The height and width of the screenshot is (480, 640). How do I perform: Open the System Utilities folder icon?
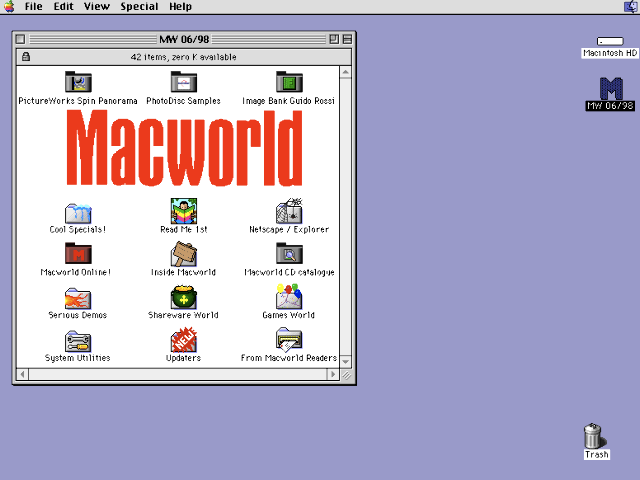78,341
